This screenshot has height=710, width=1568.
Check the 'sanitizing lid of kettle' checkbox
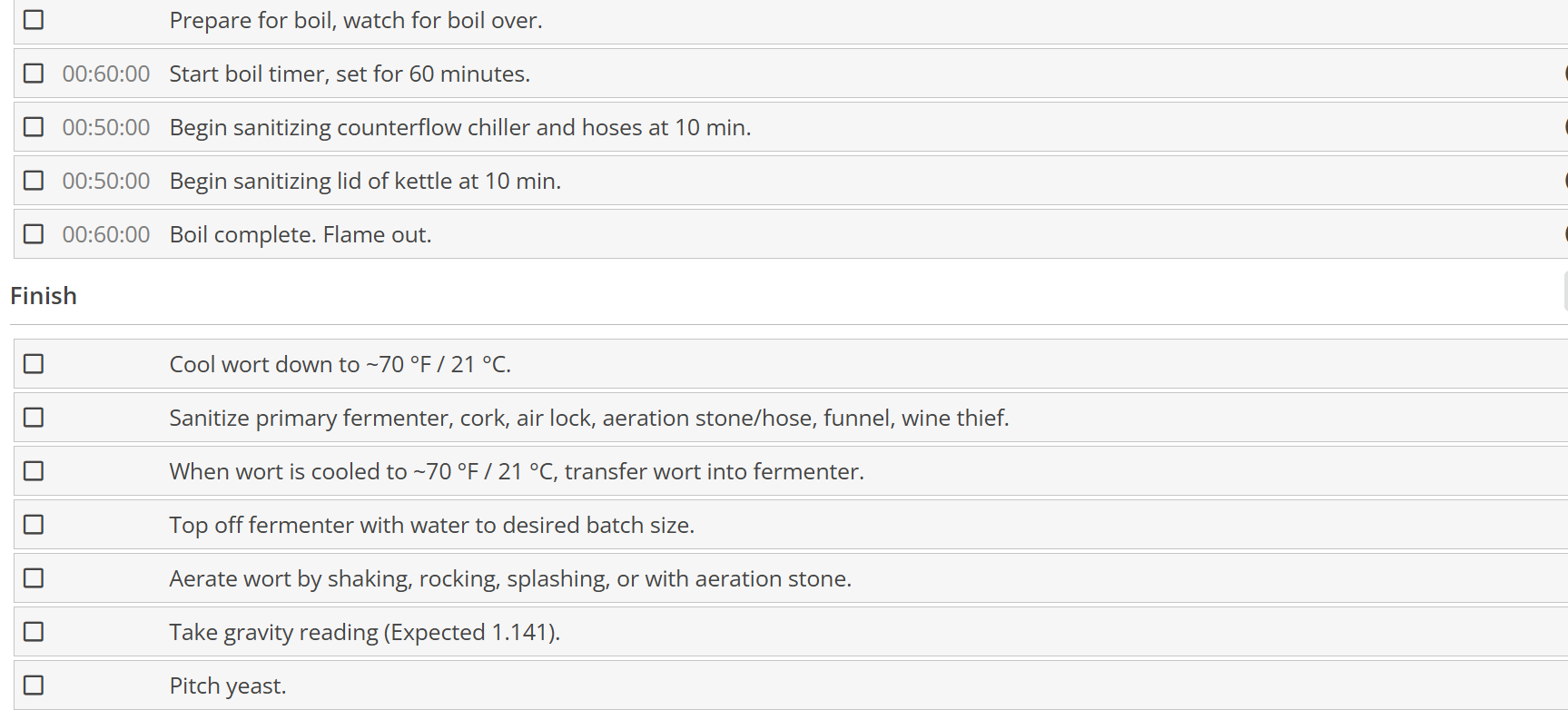click(x=34, y=180)
